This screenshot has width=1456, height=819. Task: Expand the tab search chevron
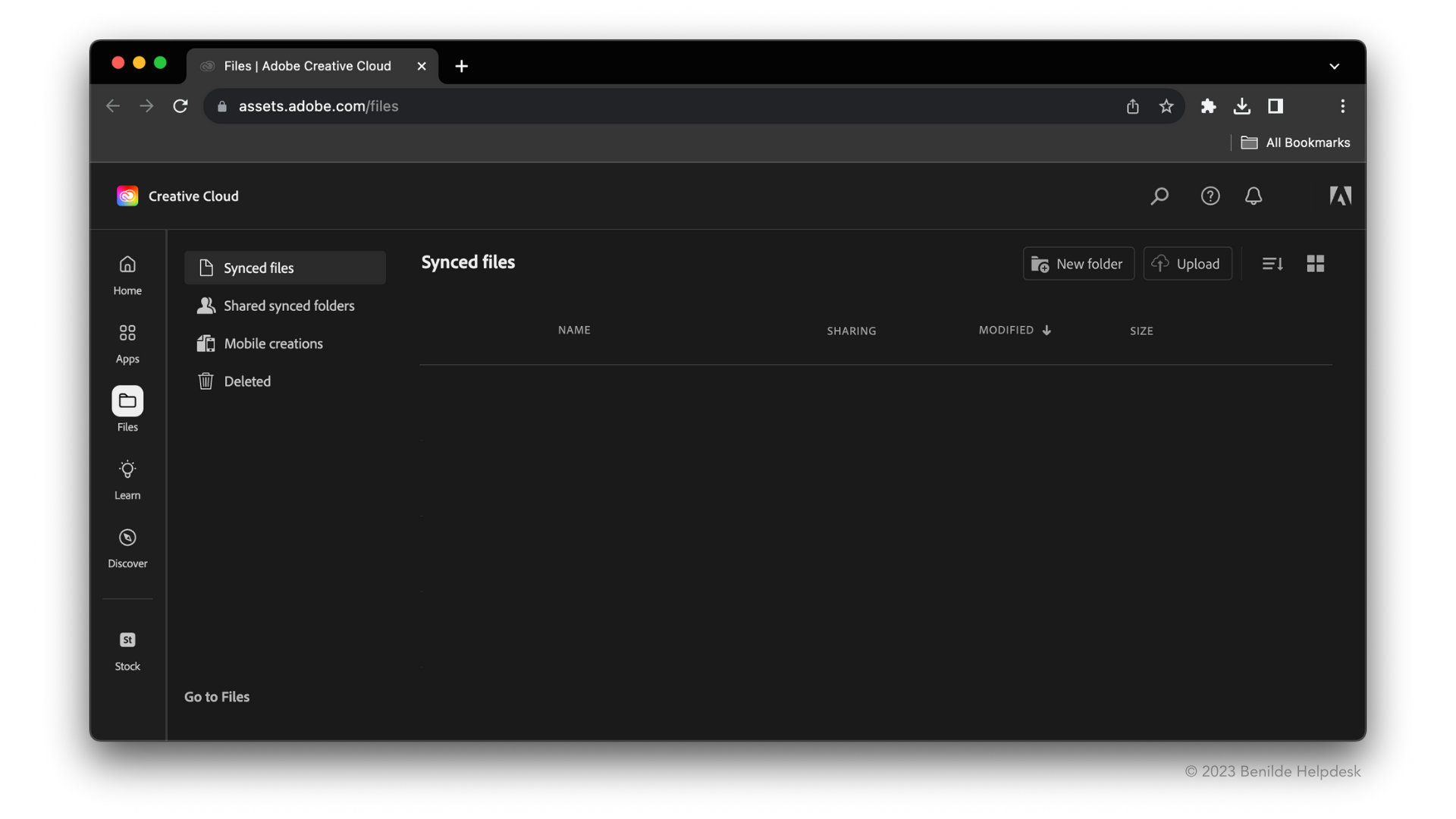click(1334, 67)
